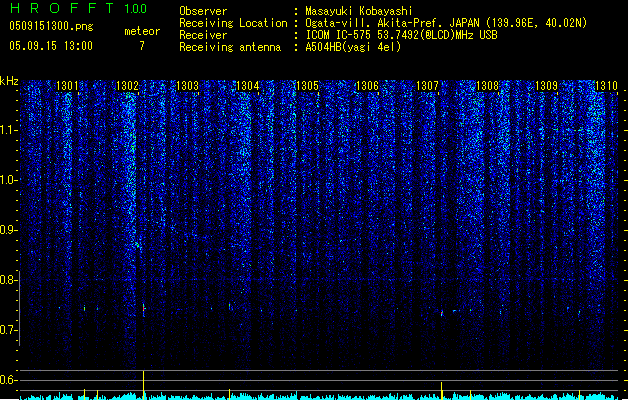Image resolution: width=629 pixels, height=400 pixels.
Task: Click the 0.7 kHz axis tick label
Action: (x=9, y=330)
